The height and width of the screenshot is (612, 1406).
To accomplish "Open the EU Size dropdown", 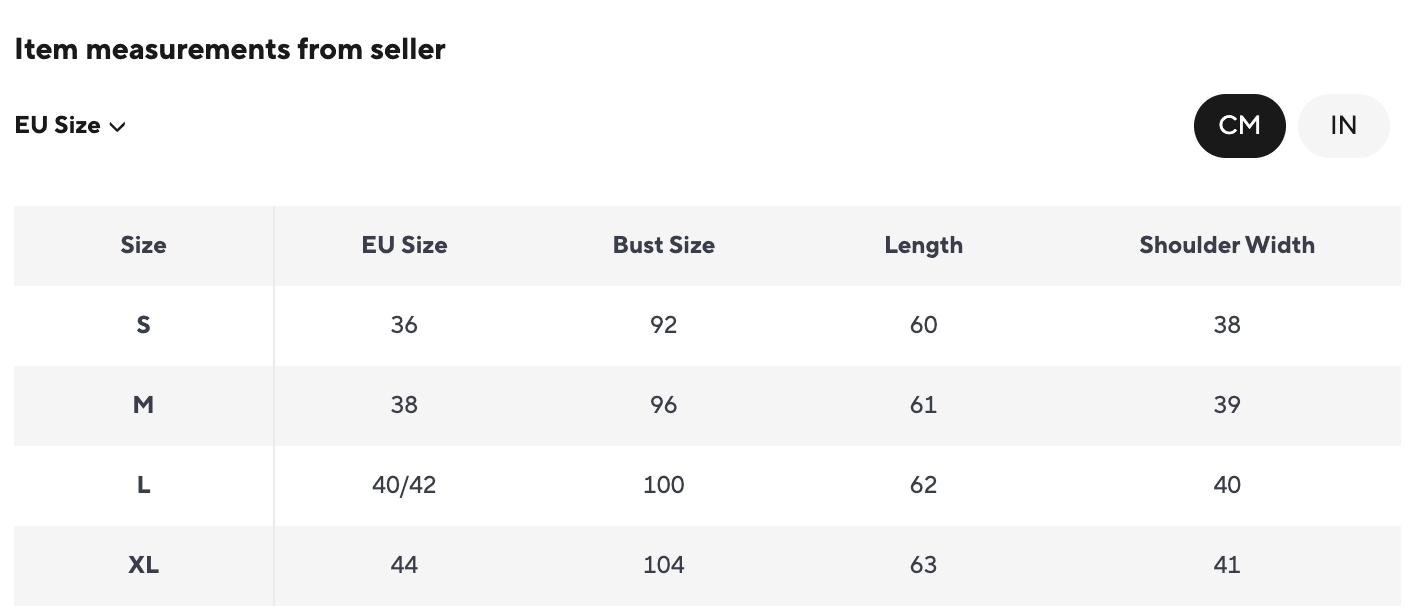I will click(x=69, y=126).
